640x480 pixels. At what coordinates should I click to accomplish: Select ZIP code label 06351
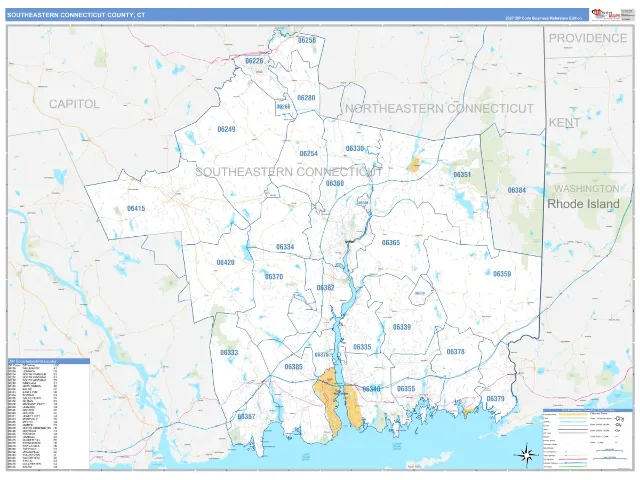pos(462,174)
